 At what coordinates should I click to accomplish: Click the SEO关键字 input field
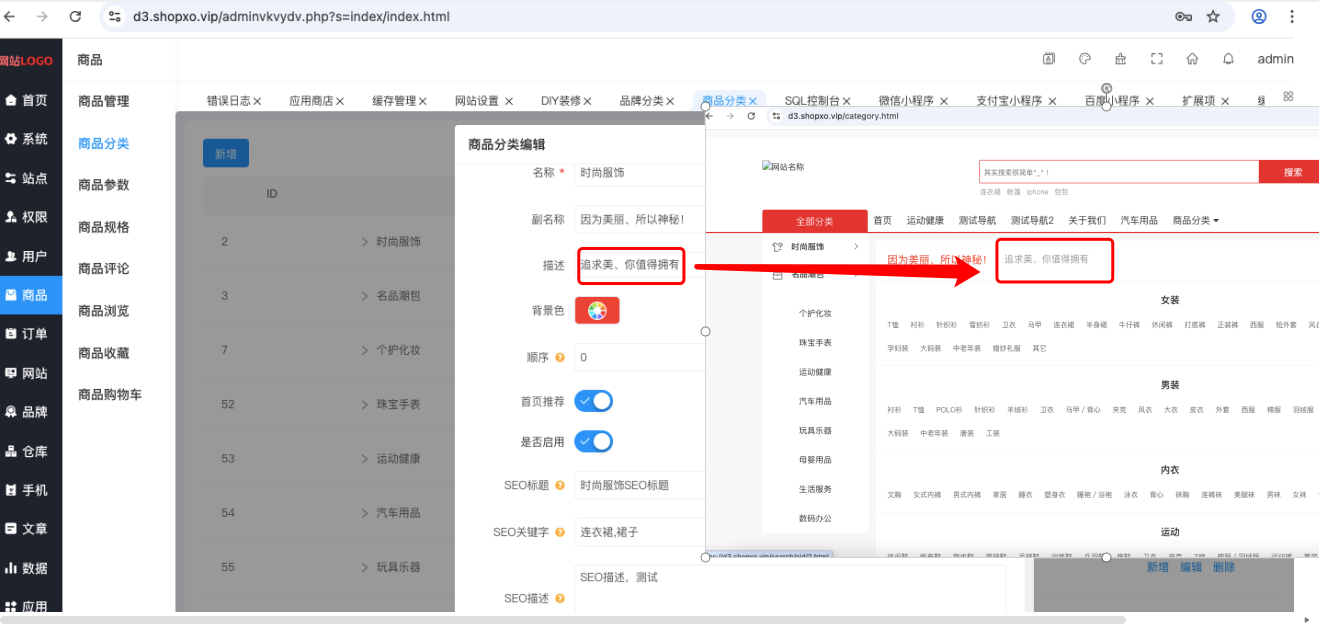640,532
